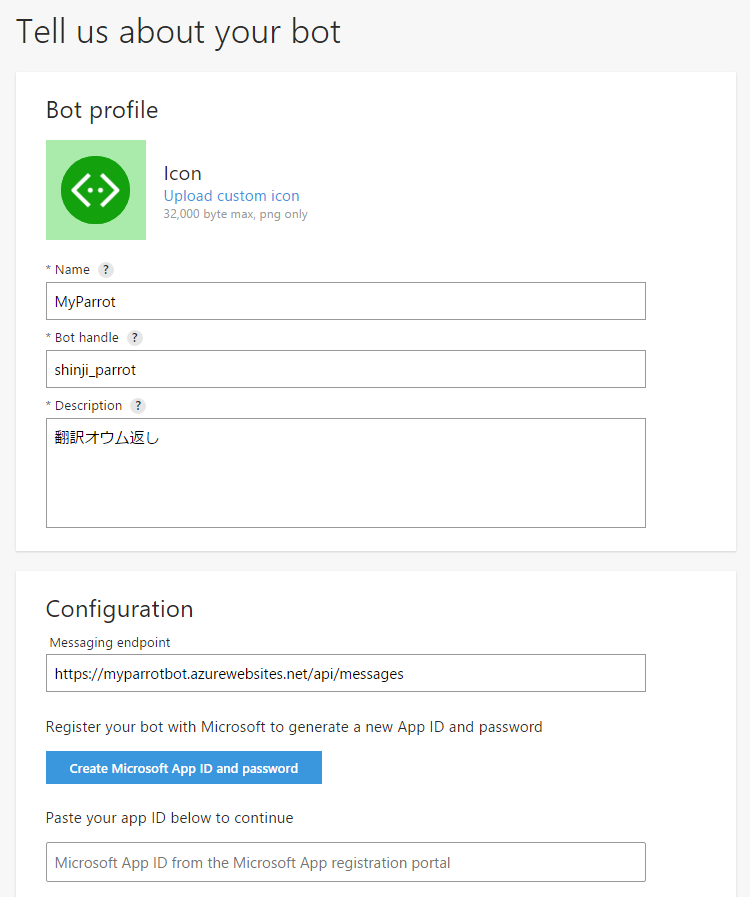Click the 'Paste your app ID below' text

click(169, 818)
